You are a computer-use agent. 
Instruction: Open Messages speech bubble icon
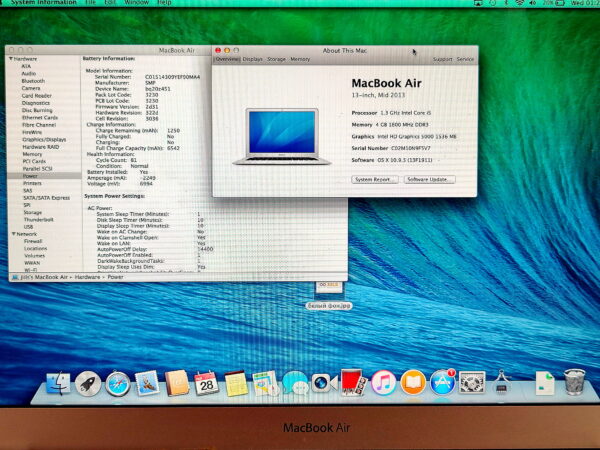point(295,383)
